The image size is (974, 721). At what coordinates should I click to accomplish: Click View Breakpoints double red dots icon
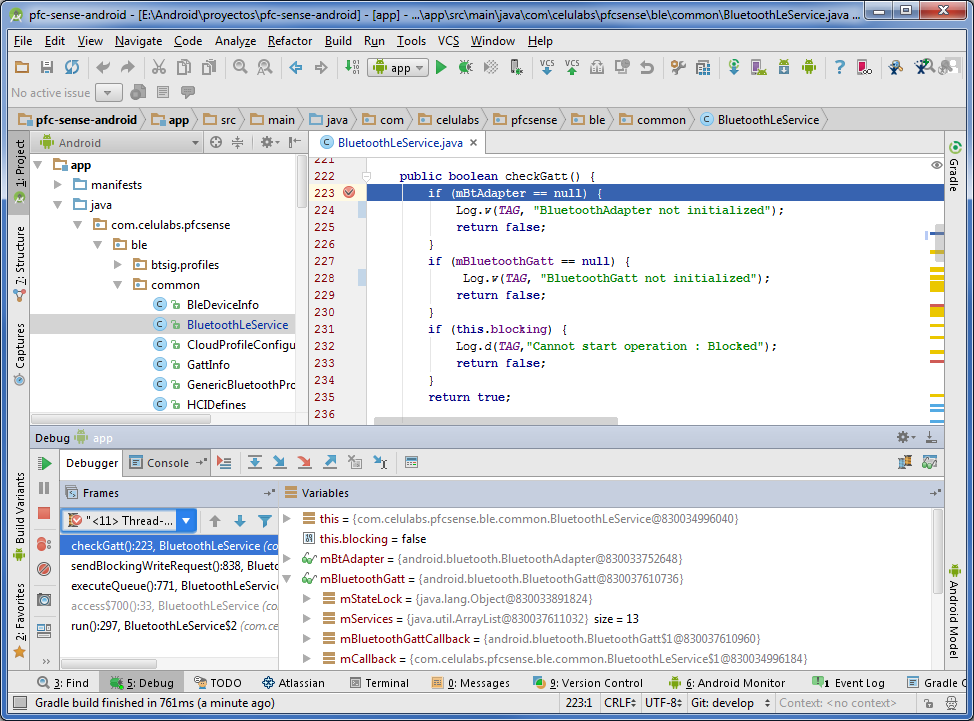(44, 545)
